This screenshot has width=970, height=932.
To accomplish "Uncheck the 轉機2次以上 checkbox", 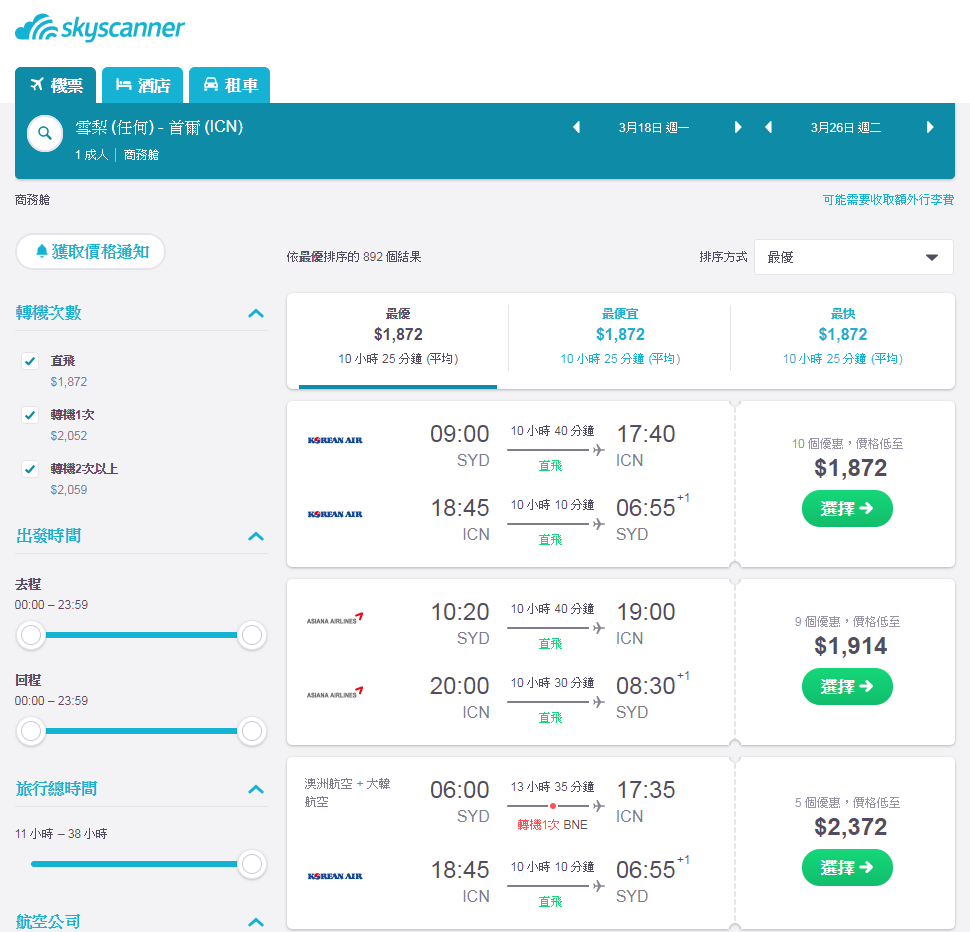I will pos(30,469).
